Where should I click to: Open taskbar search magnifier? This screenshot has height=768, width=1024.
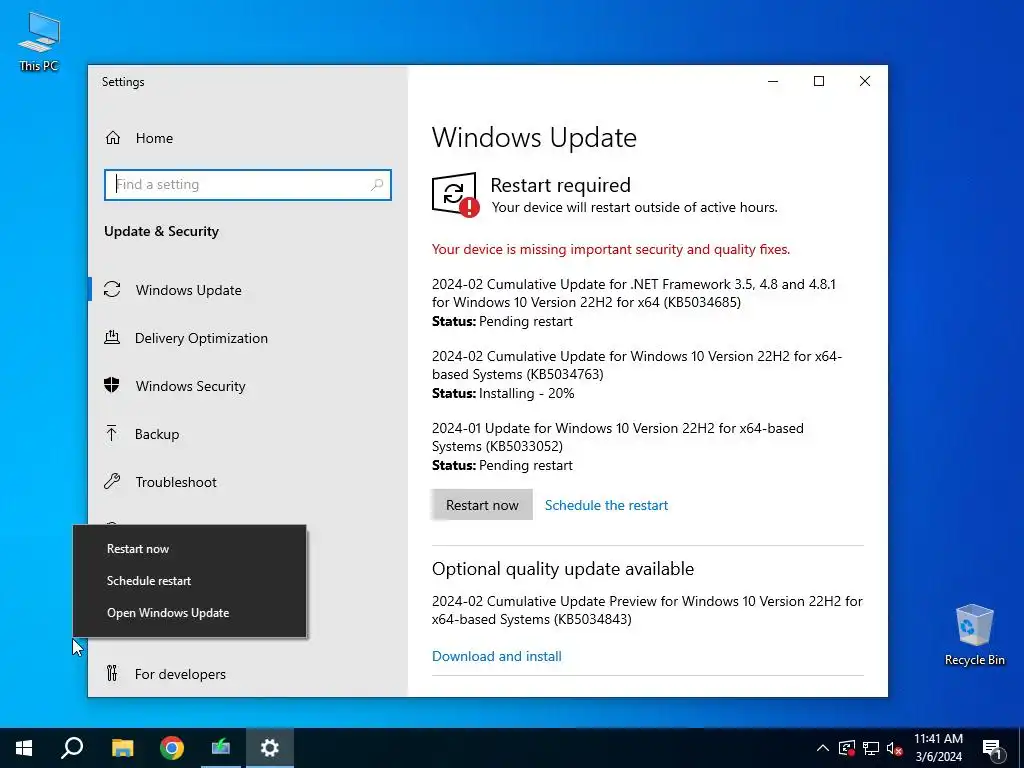(72, 748)
